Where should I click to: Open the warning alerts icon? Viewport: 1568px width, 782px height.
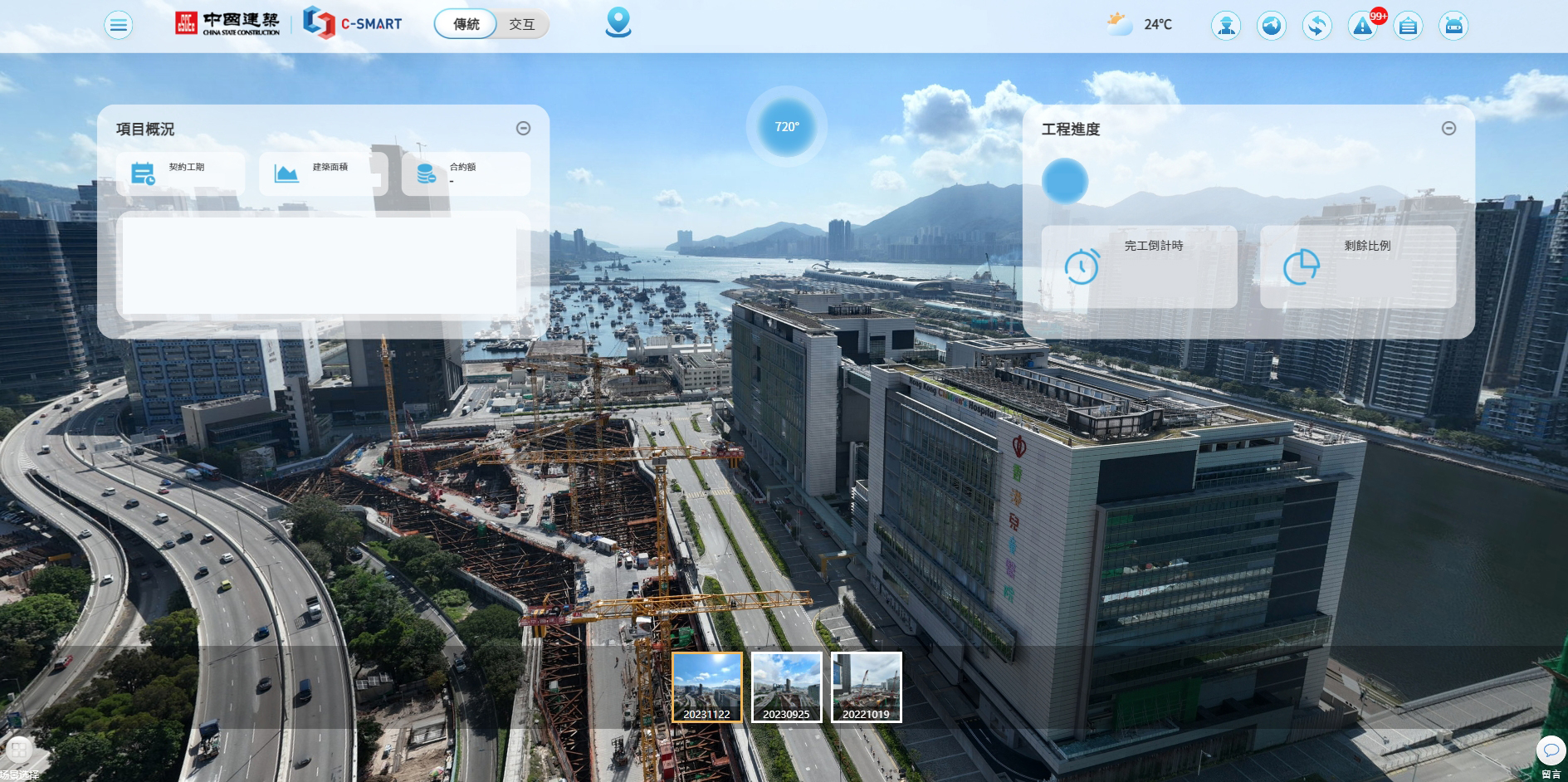tap(1362, 27)
